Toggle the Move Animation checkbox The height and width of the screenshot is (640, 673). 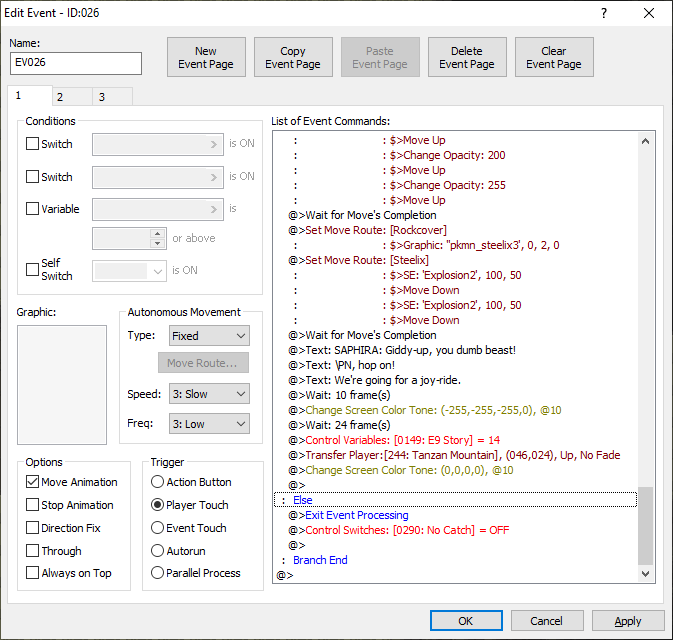tap(33, 482)
